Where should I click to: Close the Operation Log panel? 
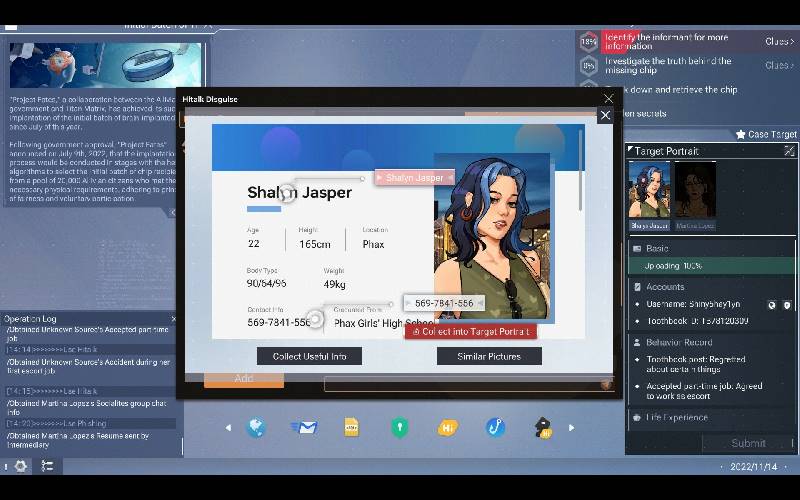pos(173,319)
